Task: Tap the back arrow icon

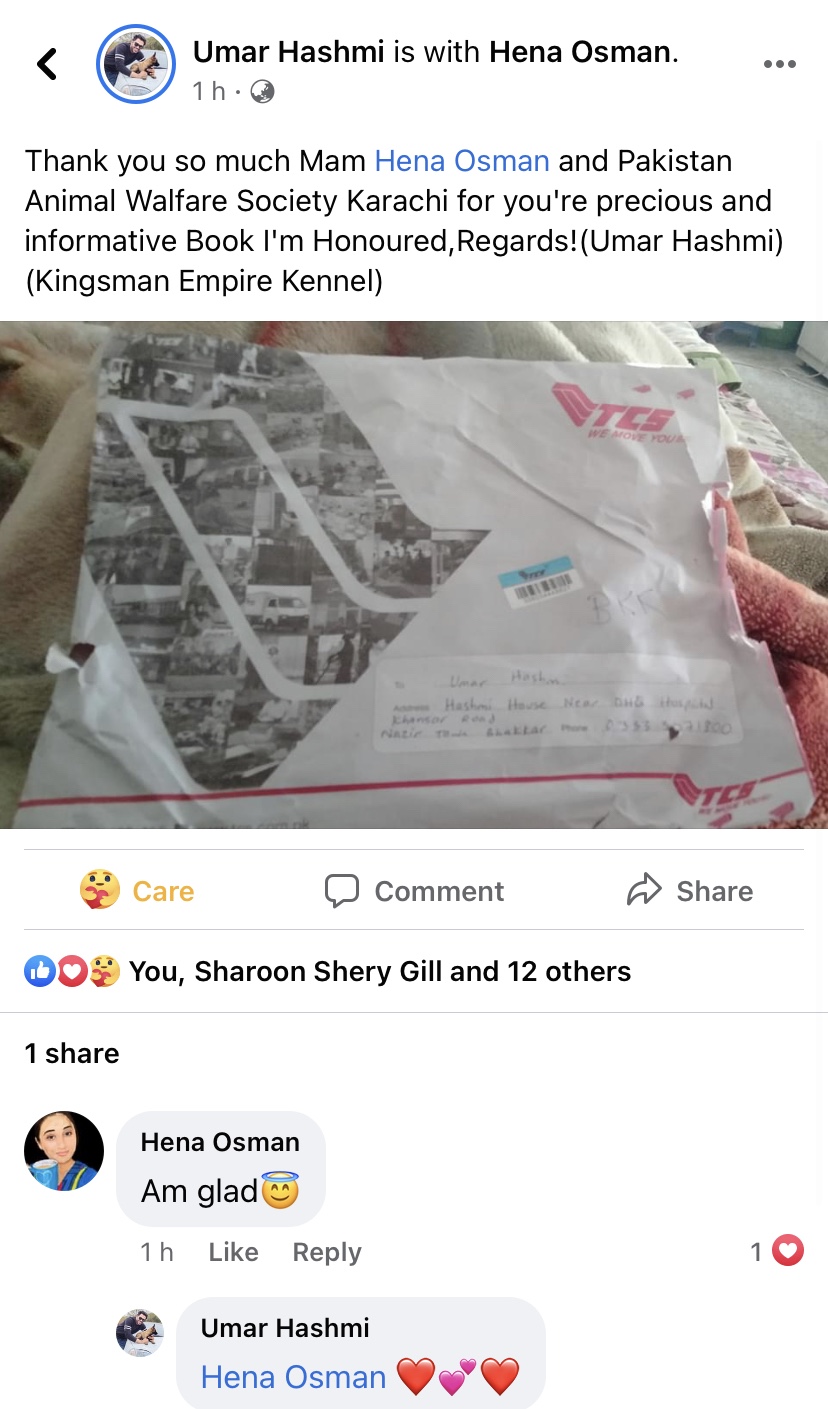Action: 46,64
